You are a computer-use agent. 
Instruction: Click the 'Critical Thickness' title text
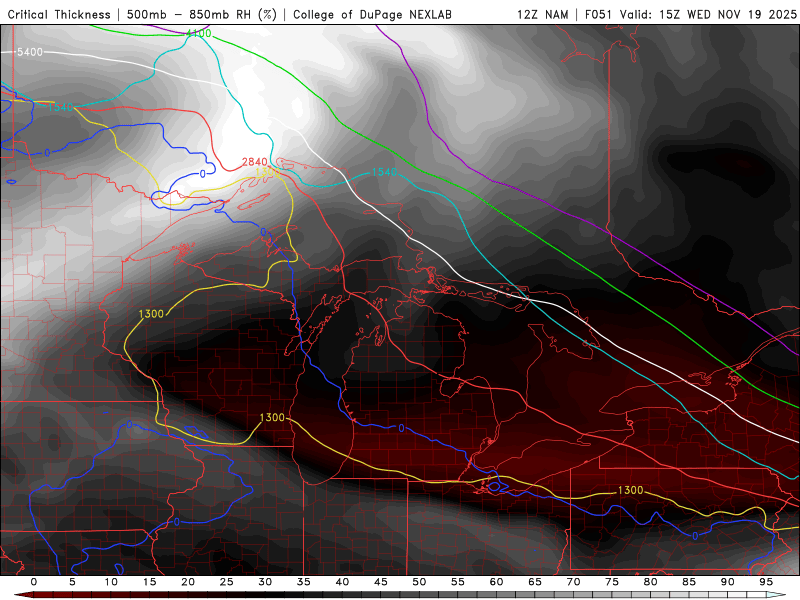coord(59,14)
